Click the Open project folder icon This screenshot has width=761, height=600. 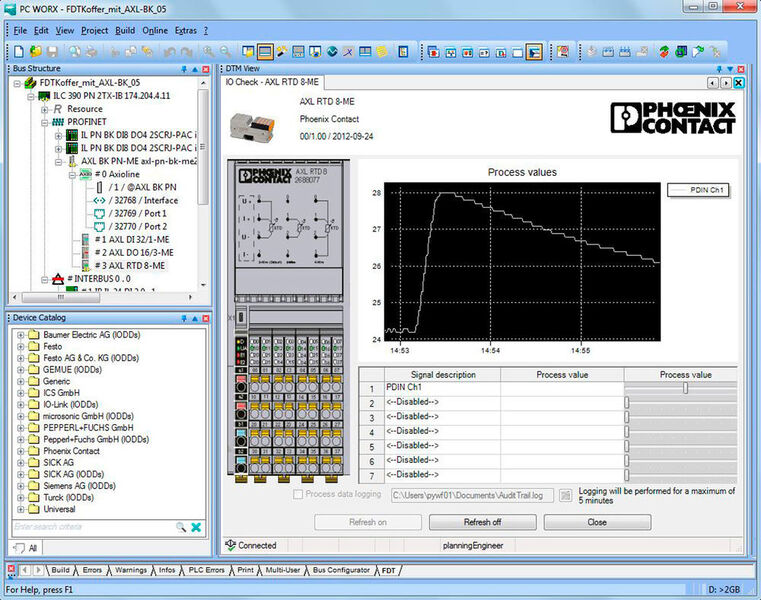(x=35, y=51)
